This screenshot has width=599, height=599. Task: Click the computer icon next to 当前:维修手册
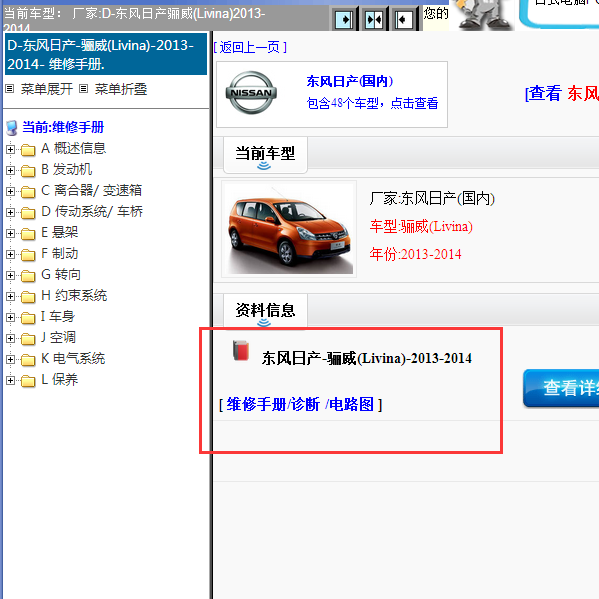(x=12, y=128)
